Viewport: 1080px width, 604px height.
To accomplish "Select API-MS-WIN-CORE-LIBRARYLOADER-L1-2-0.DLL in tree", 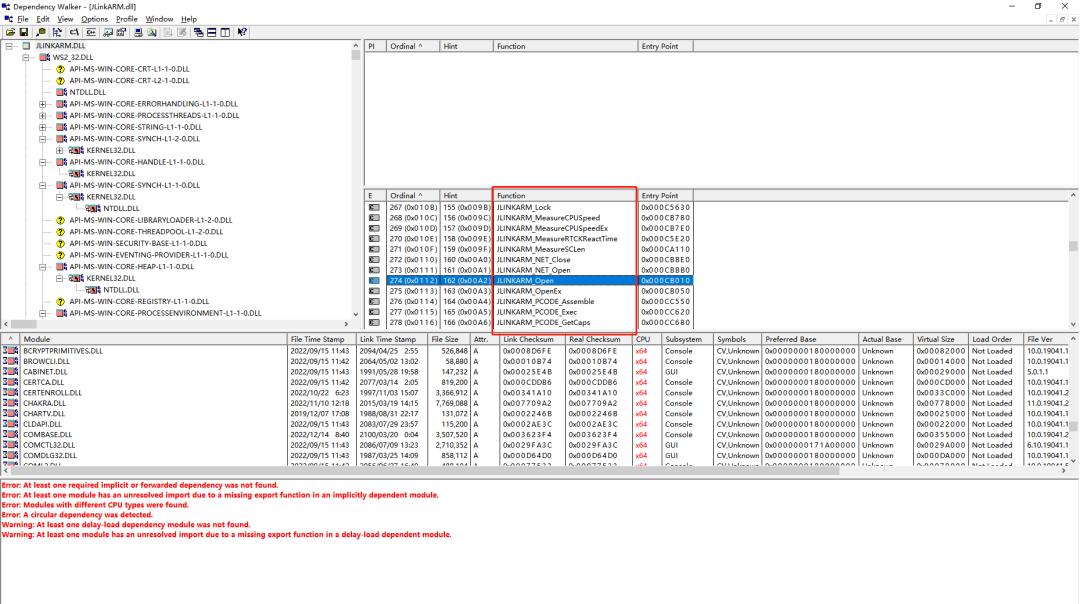I will click(151, 220).
